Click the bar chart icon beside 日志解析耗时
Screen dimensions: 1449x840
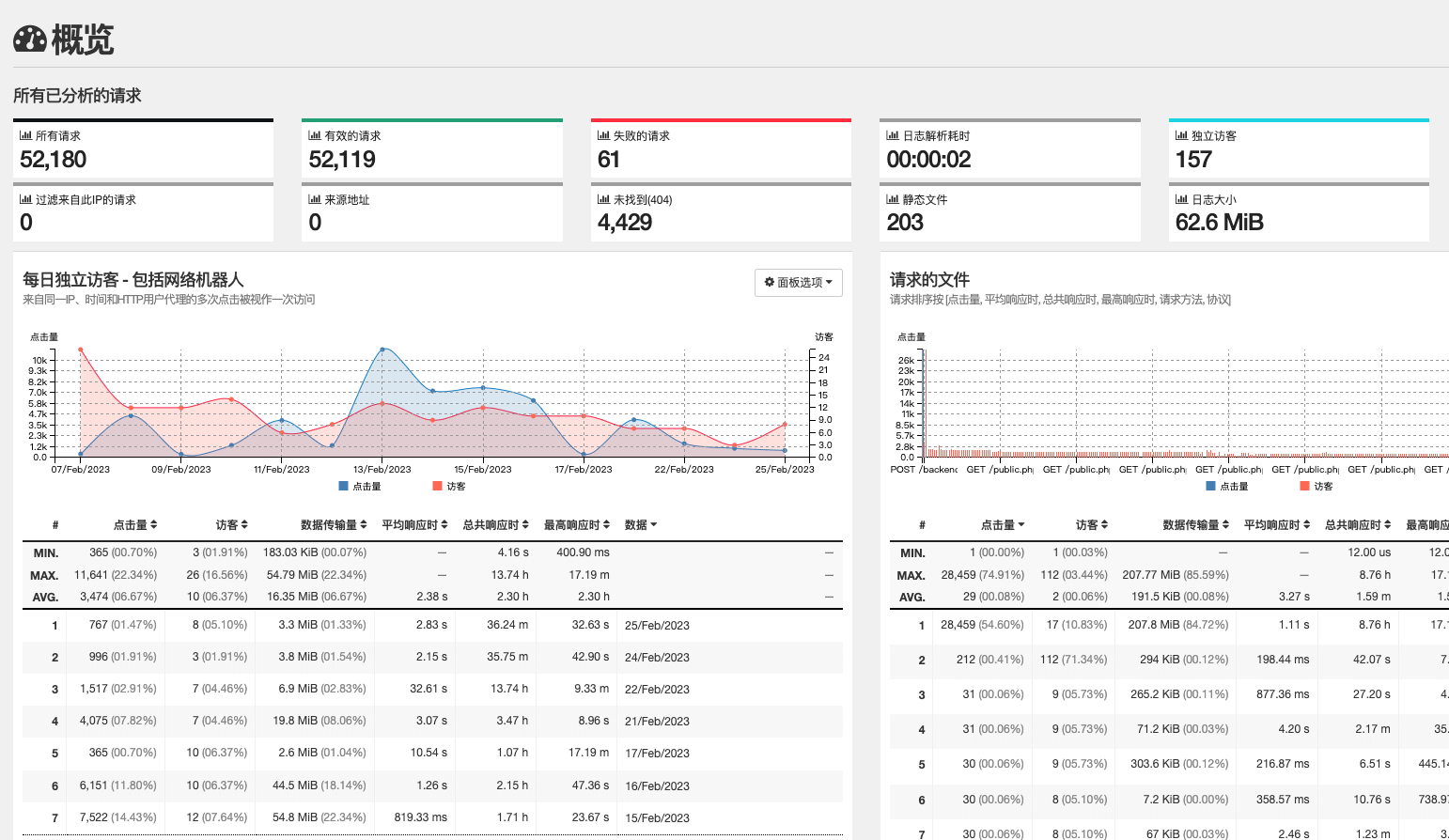tap(893, 135)
